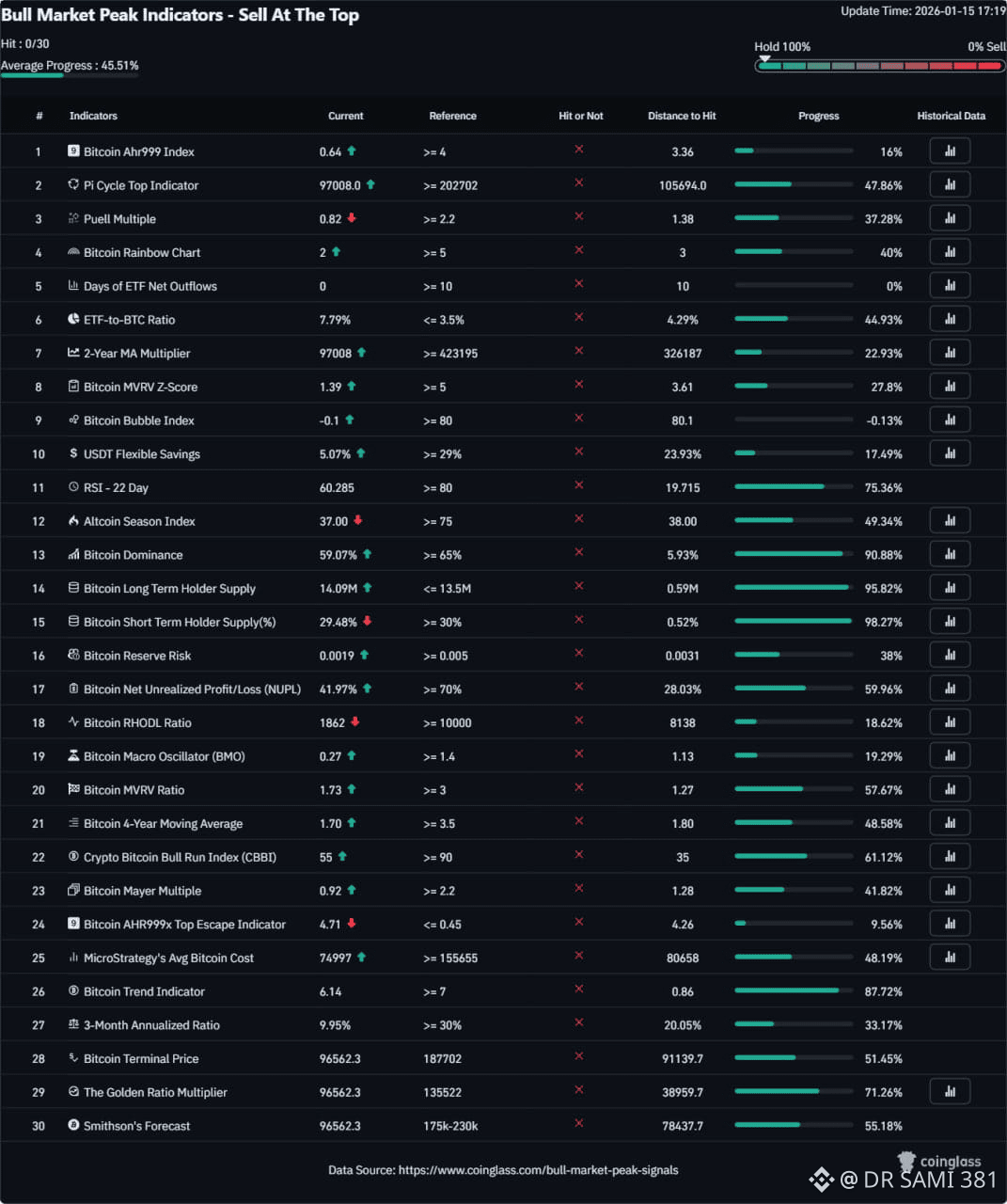Open historical data chart for Days of ETF Net Outflows

950,286
